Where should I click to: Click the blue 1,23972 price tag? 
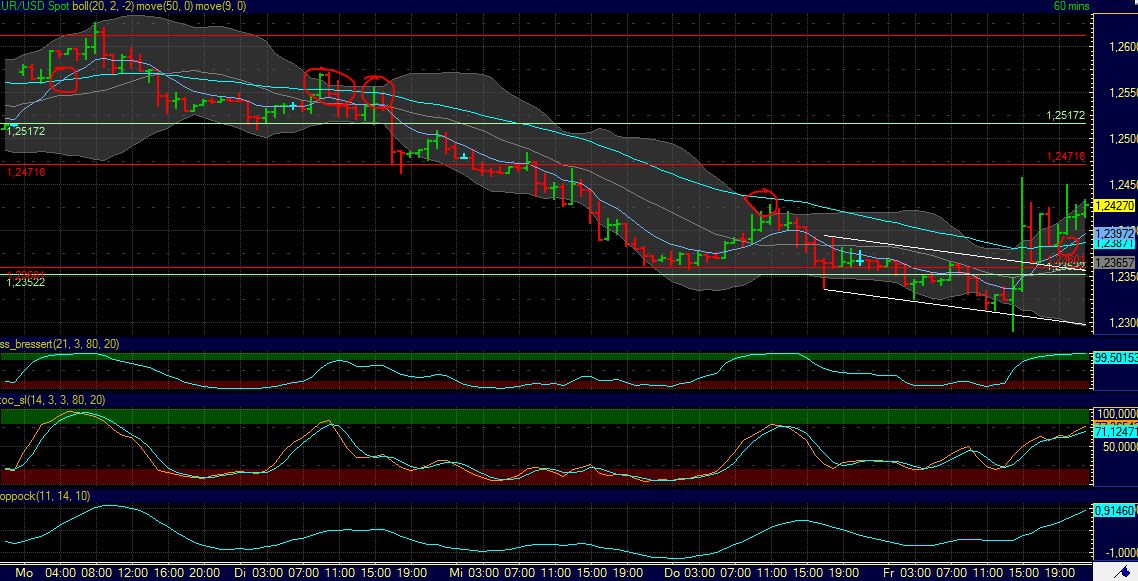point(1115,233)
